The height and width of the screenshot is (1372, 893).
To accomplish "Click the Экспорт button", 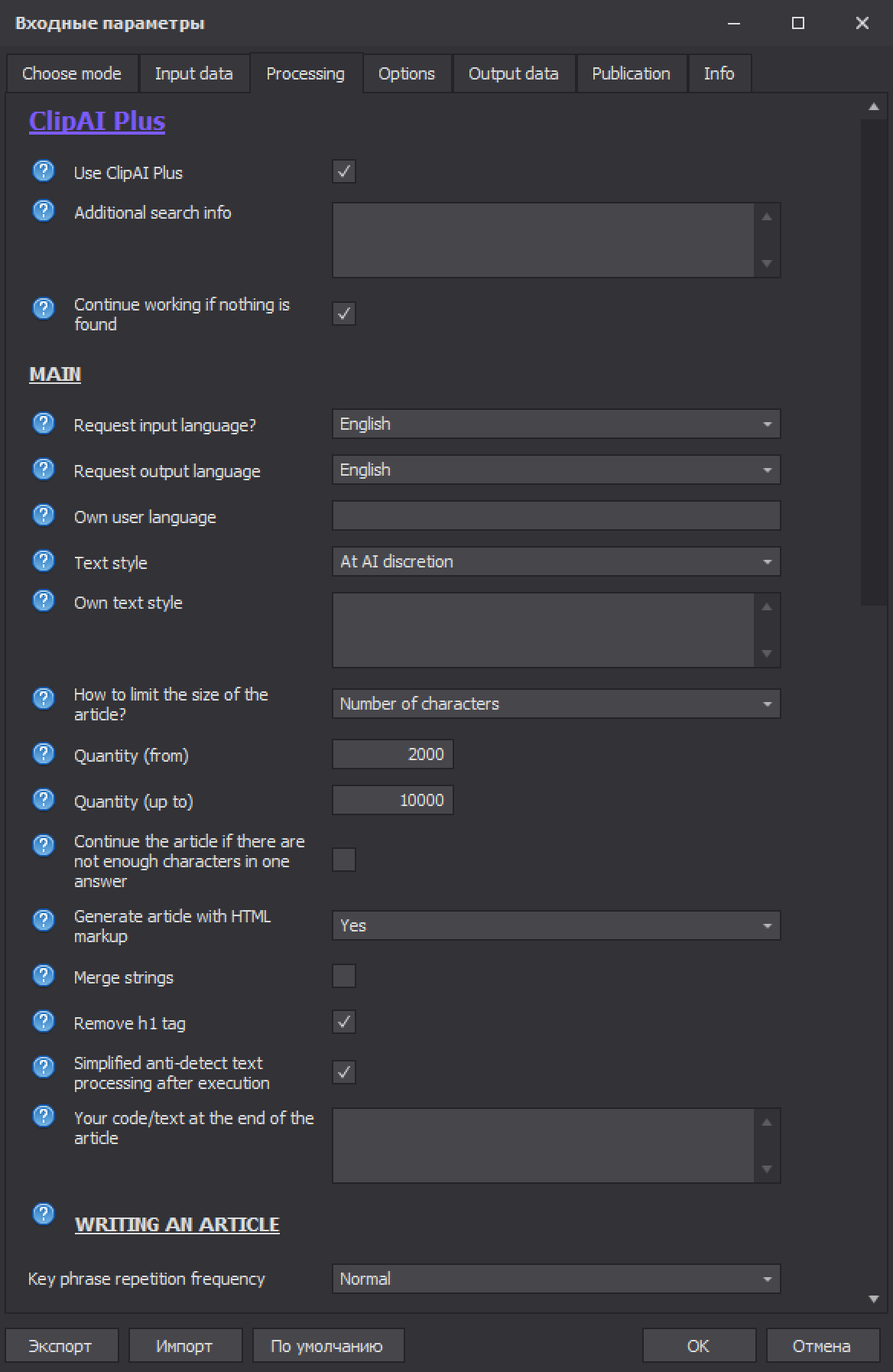I will 61,1346.
